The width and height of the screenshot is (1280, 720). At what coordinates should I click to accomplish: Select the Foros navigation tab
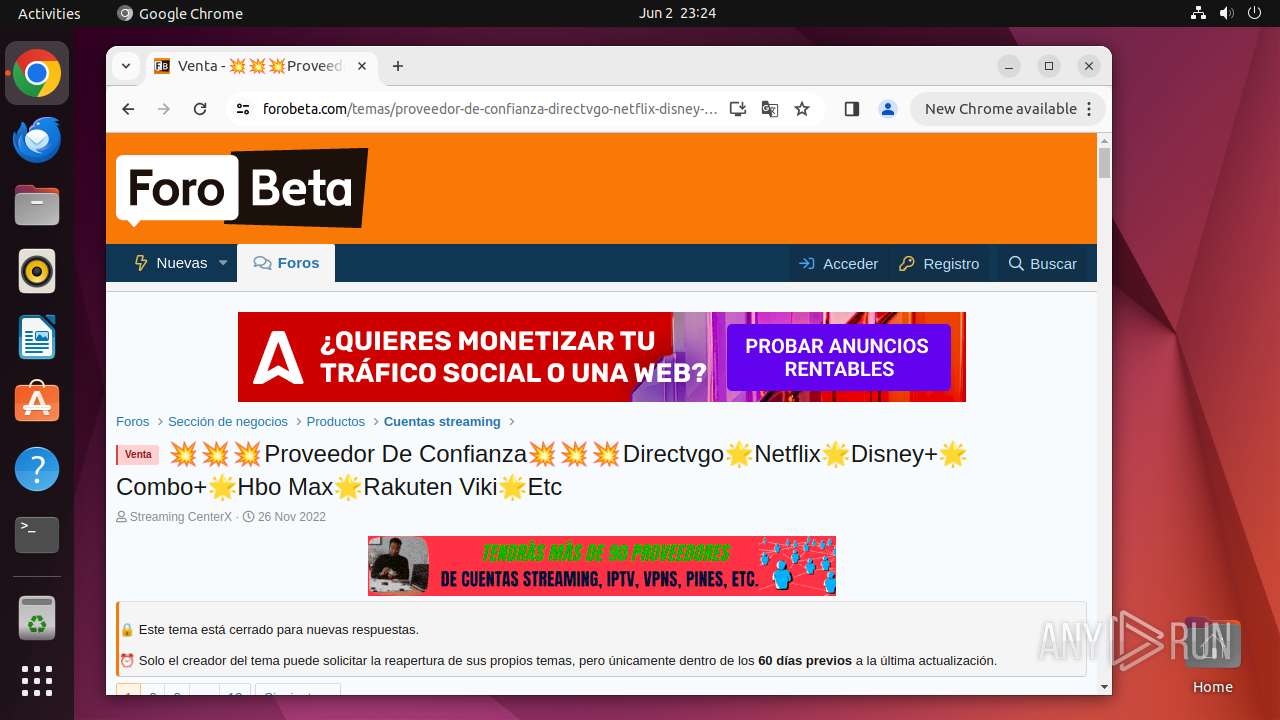tap(286, 263)
